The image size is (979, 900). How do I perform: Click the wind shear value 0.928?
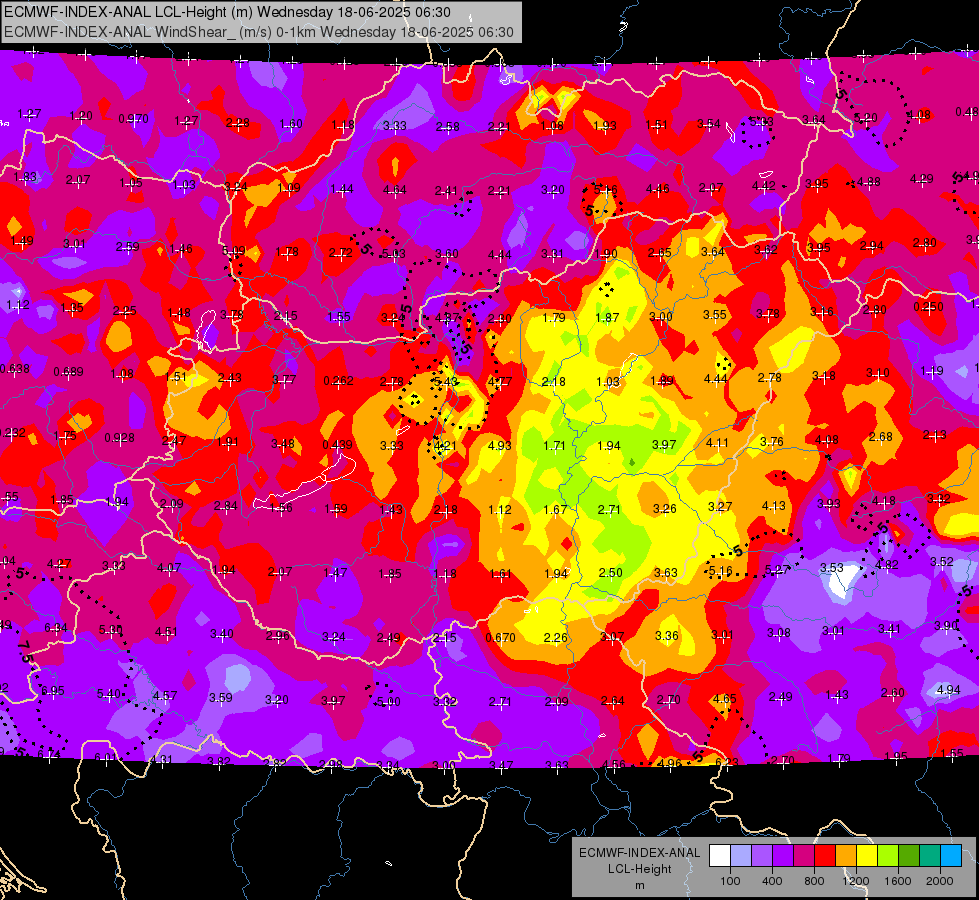click(x=119, y=438)
